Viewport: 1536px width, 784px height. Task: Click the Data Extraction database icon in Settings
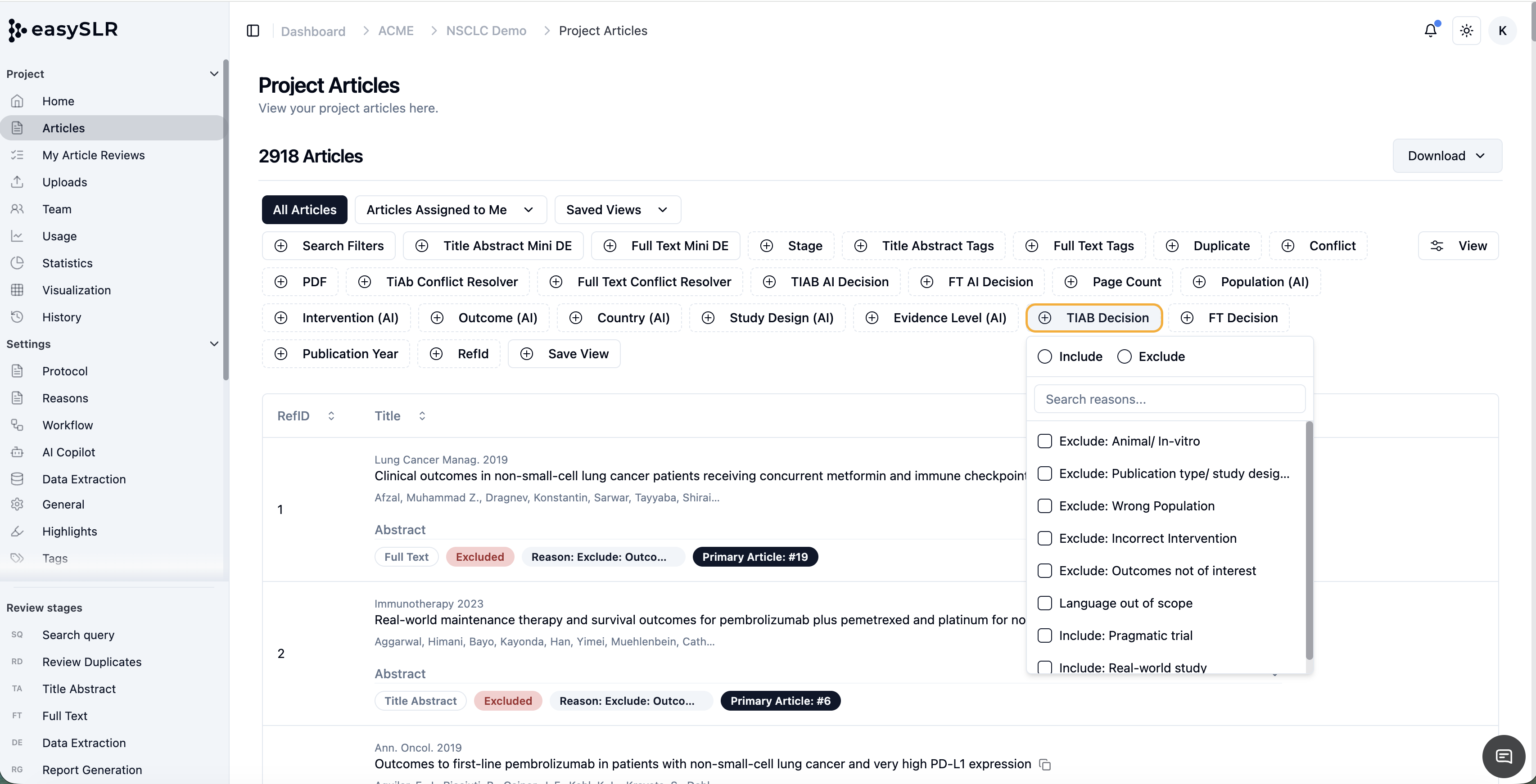pos(17,479)
